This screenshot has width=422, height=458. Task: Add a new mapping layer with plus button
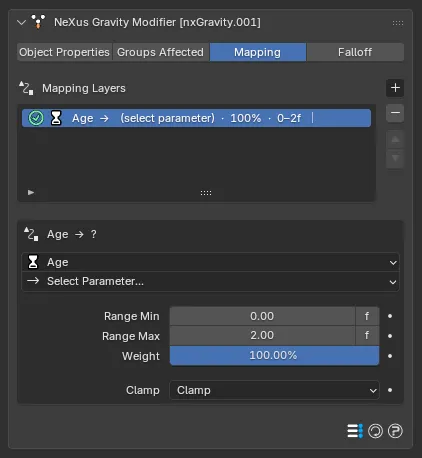pos(395,88)
